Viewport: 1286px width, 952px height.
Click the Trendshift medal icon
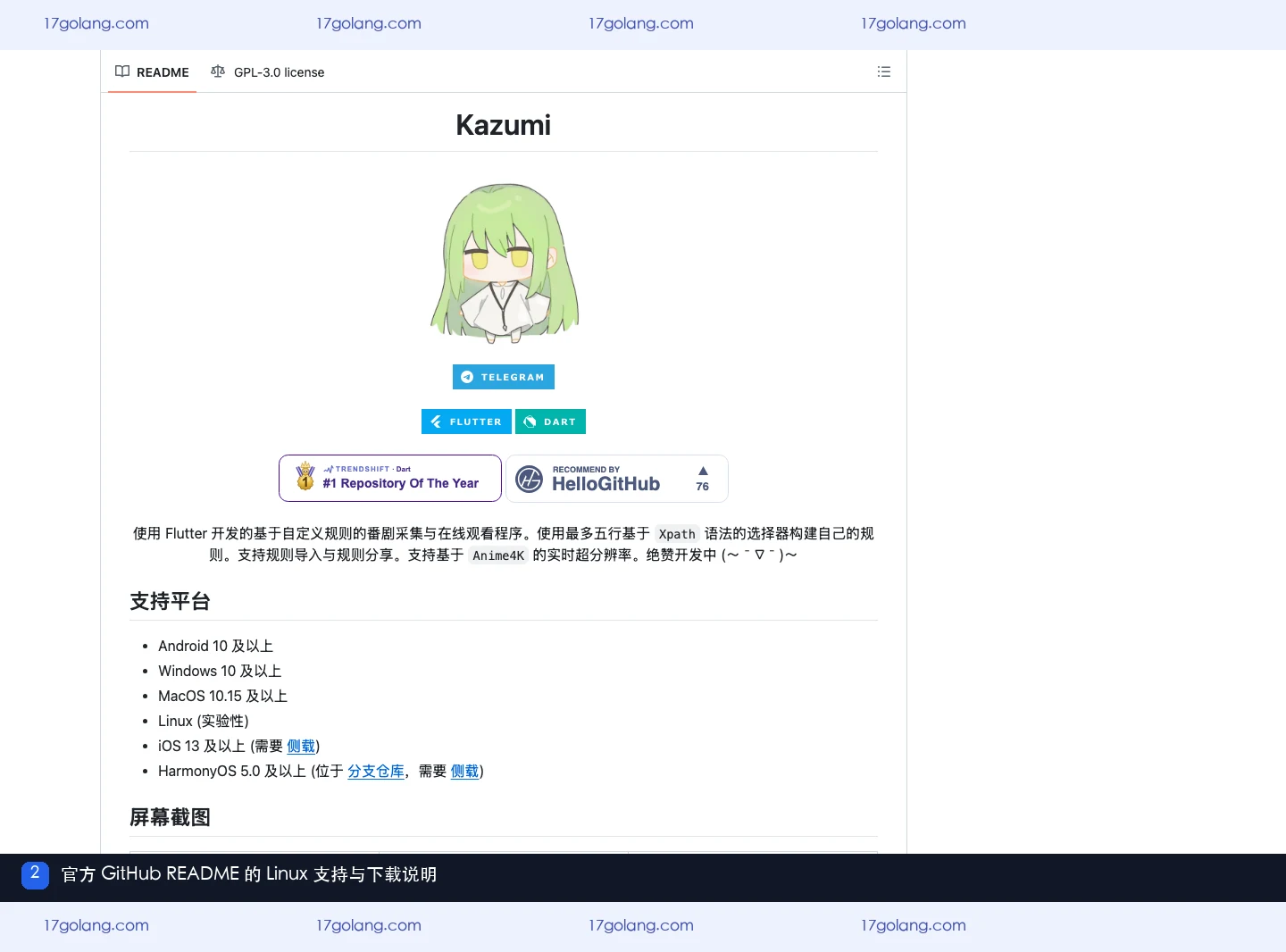tap(305, 476)
